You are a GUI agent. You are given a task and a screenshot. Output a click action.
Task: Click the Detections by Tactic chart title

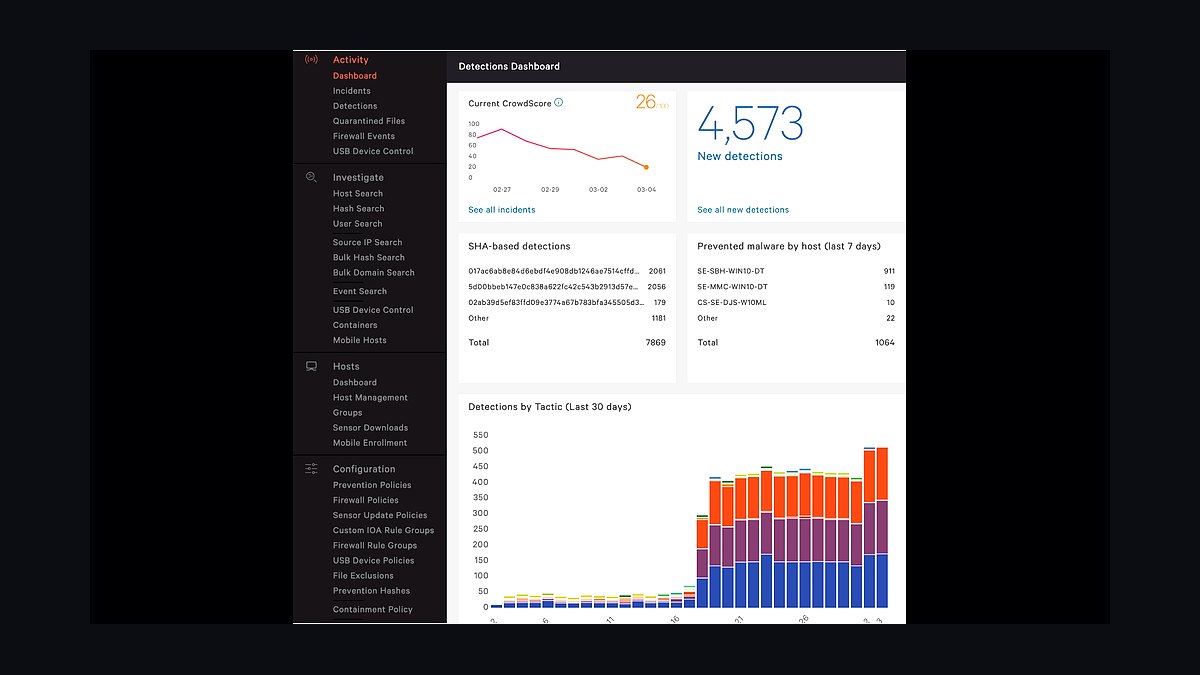(x=550, y=407)
